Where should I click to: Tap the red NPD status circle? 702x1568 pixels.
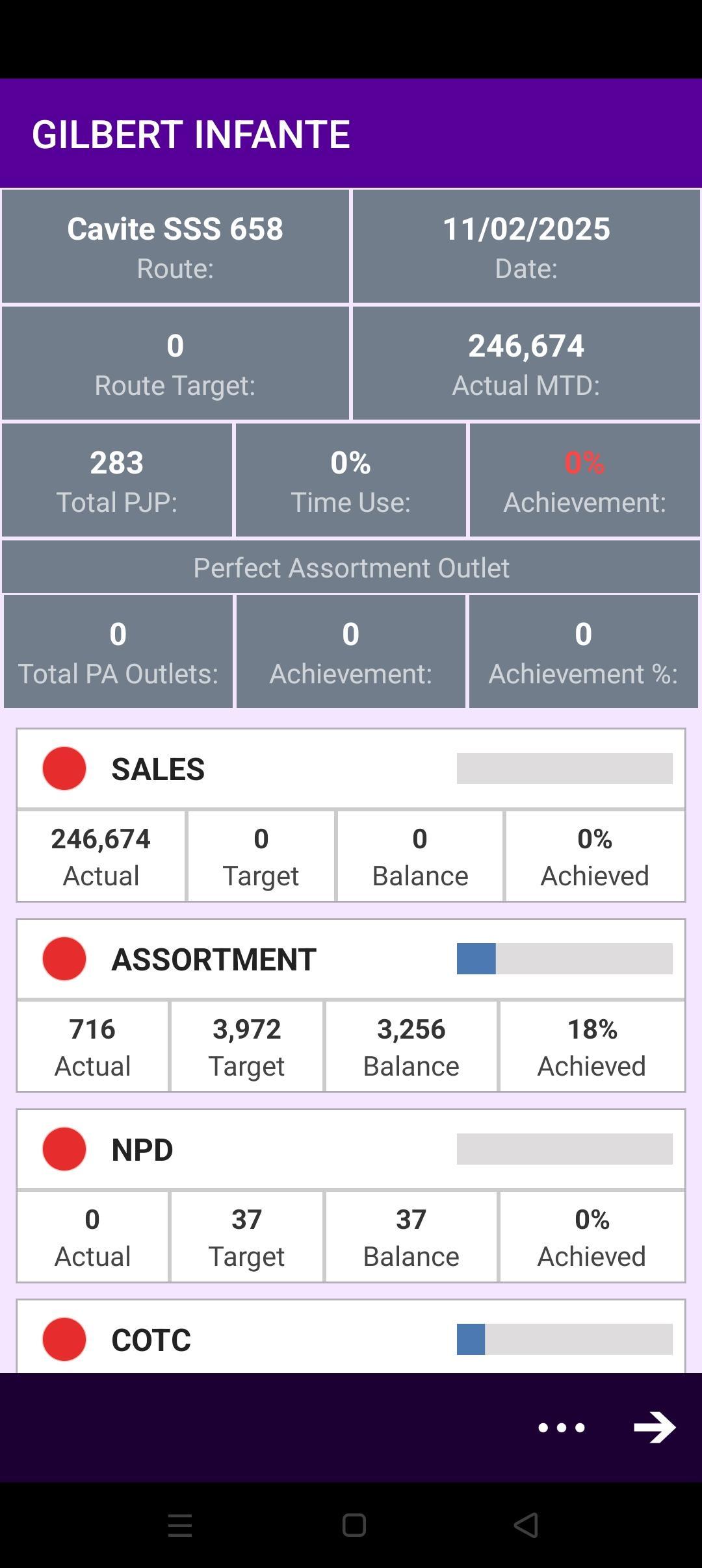click(x=64, y=1149)
